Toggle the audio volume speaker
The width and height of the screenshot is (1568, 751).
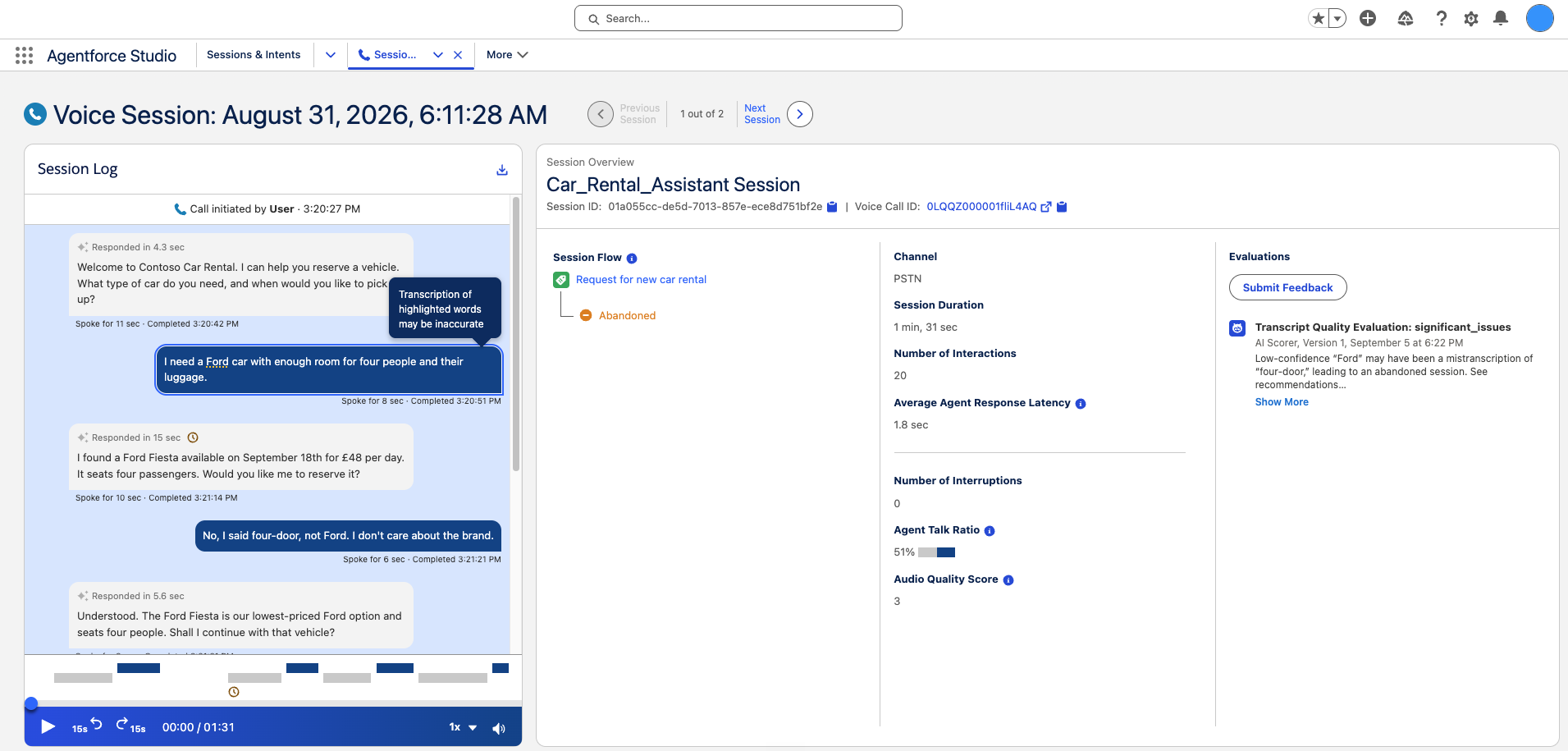click(499, 728)
